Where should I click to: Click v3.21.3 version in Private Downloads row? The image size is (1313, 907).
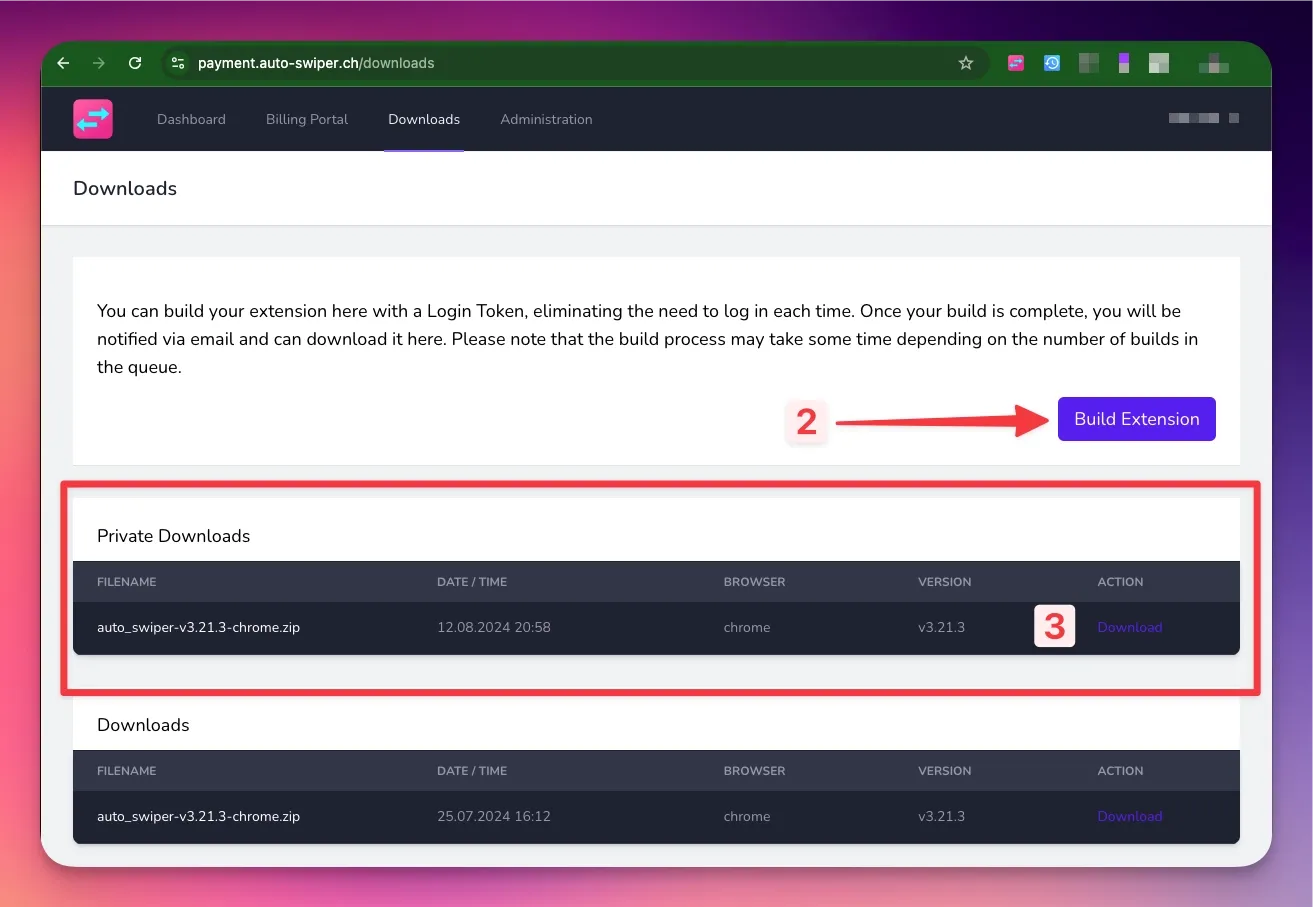(941, 628)
